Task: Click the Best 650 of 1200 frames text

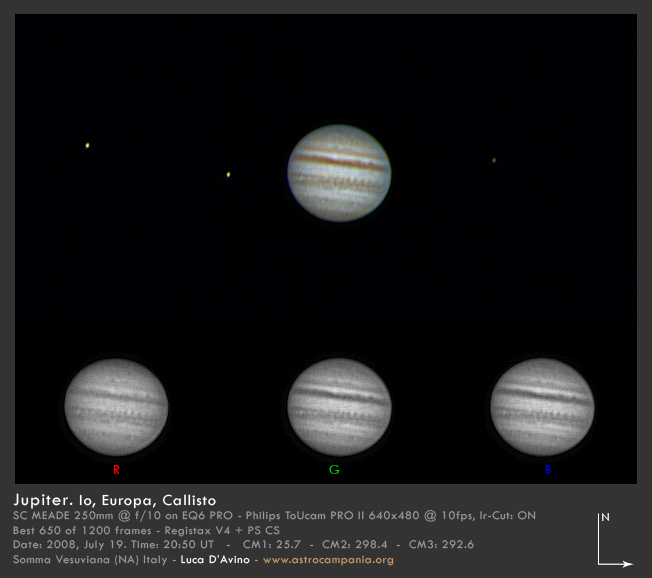Action: pyautogui.click(x=82, y=531)
